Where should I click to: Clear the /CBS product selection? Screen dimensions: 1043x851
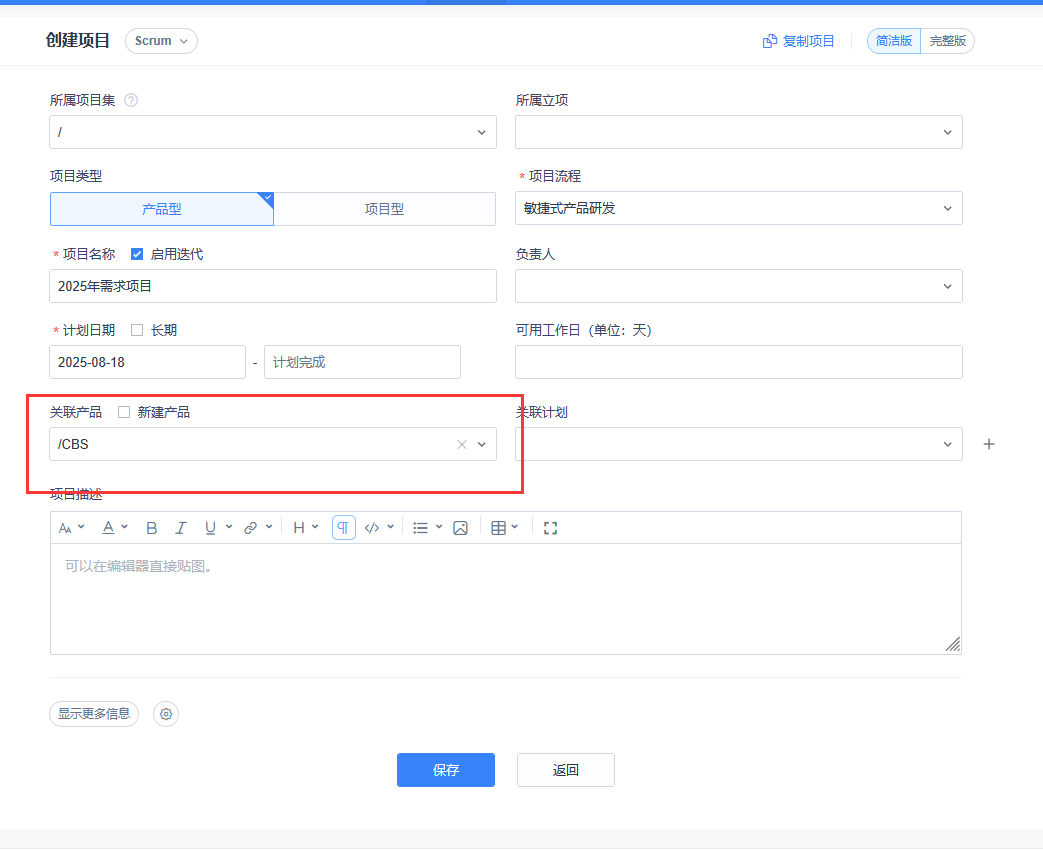tap(462, 445)
